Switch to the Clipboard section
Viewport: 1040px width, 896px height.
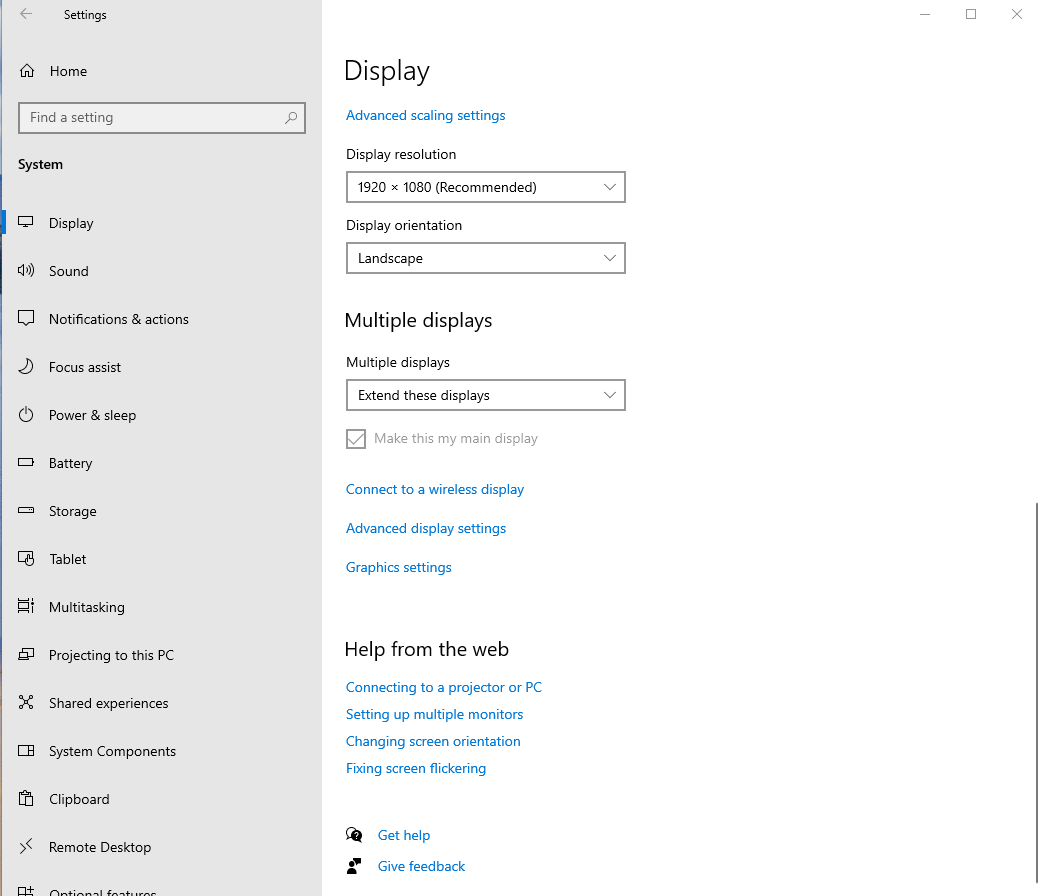(27, 799)
